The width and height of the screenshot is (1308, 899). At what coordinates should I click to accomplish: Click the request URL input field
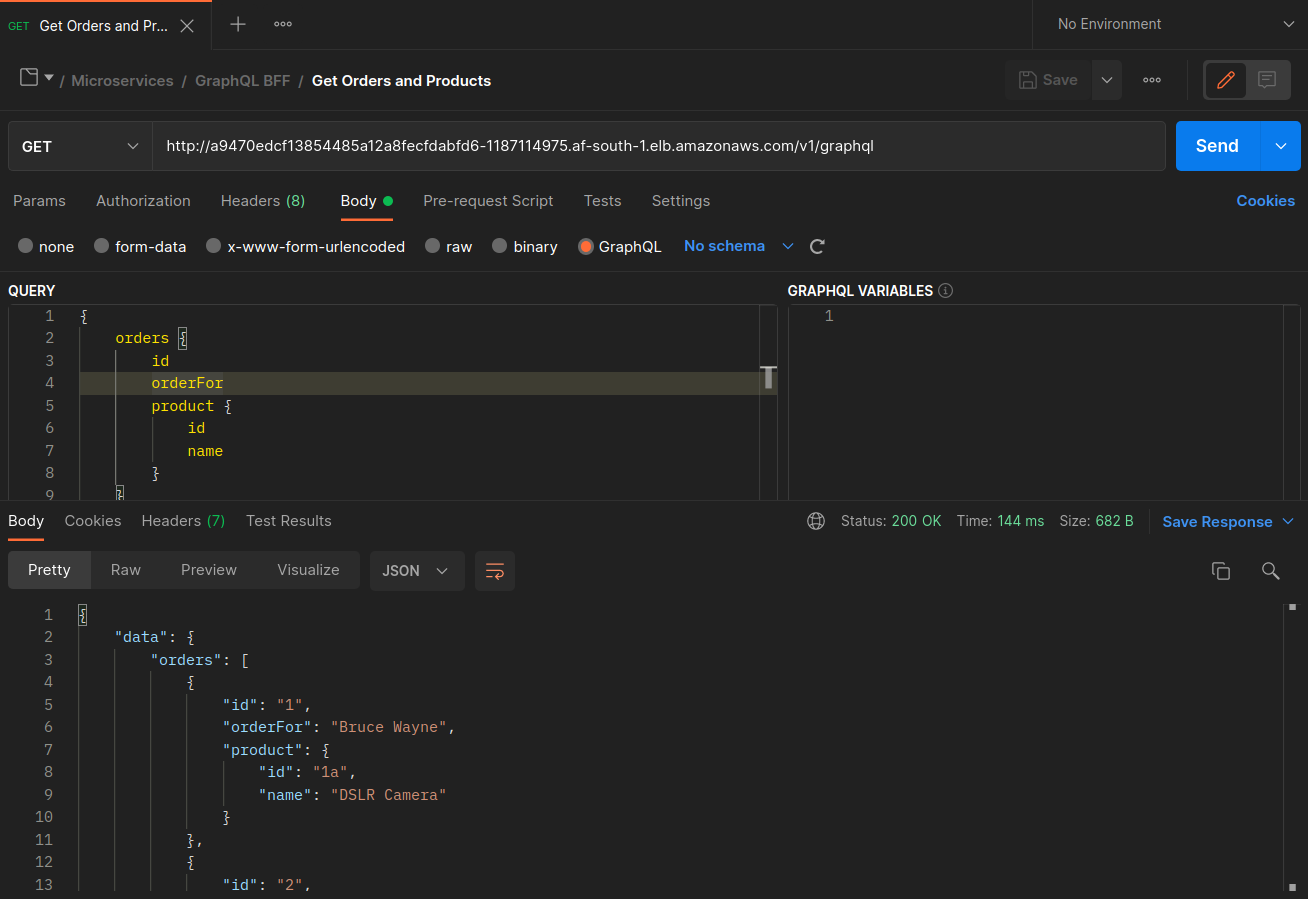(659, 146)
